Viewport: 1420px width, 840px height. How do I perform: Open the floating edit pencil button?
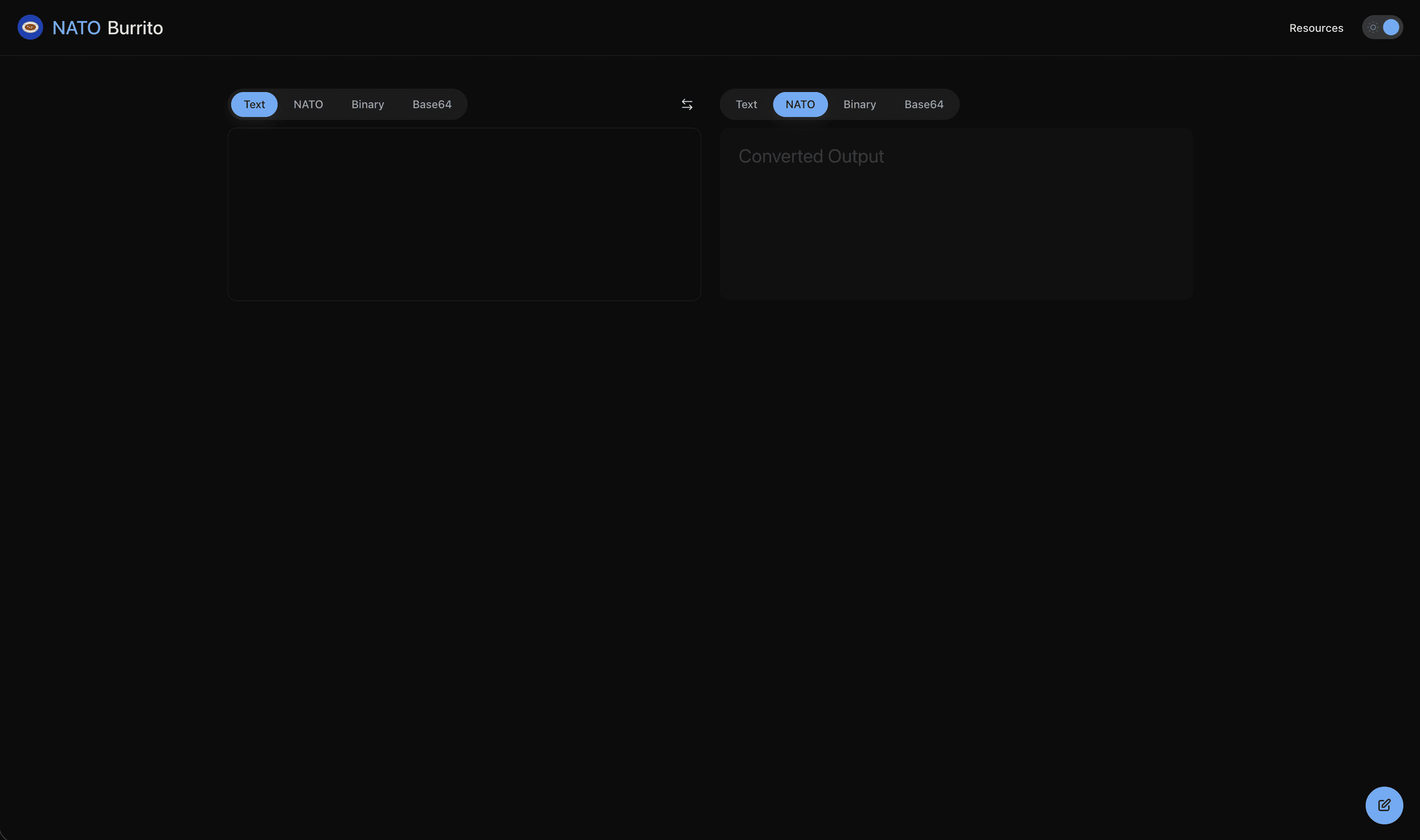click(x=1384, y=805)
